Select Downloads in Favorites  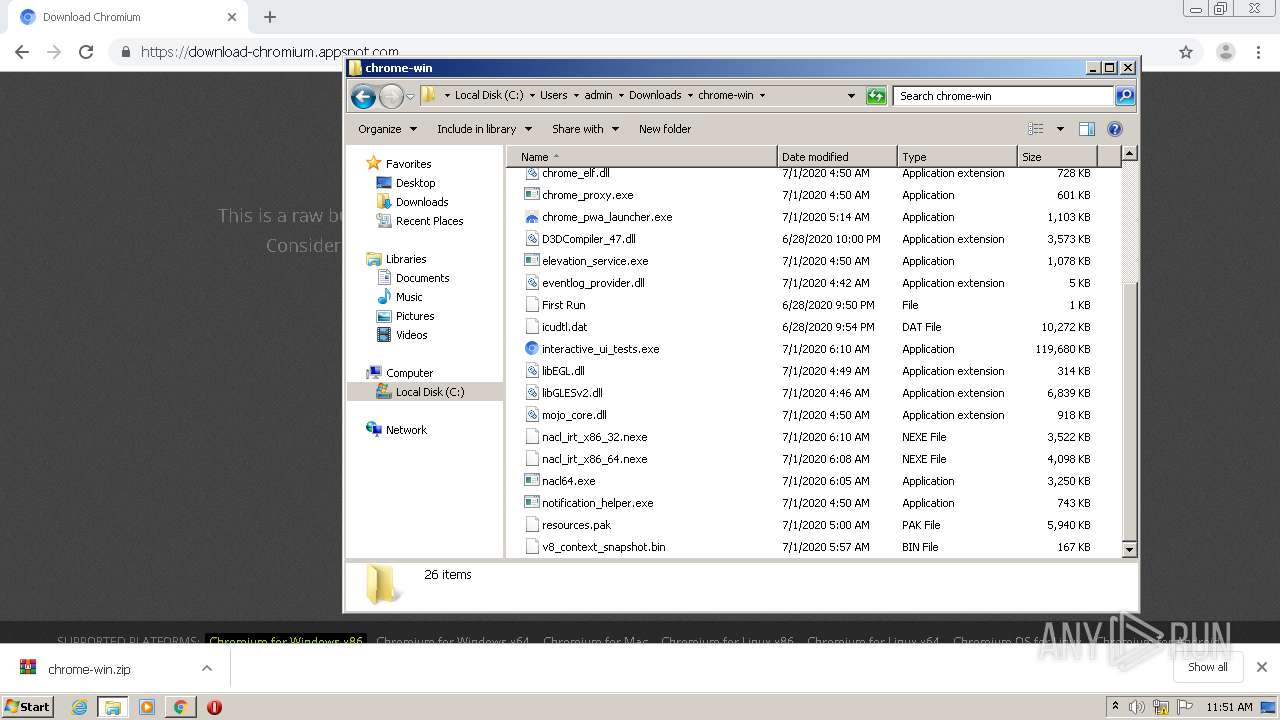point(421,202)
